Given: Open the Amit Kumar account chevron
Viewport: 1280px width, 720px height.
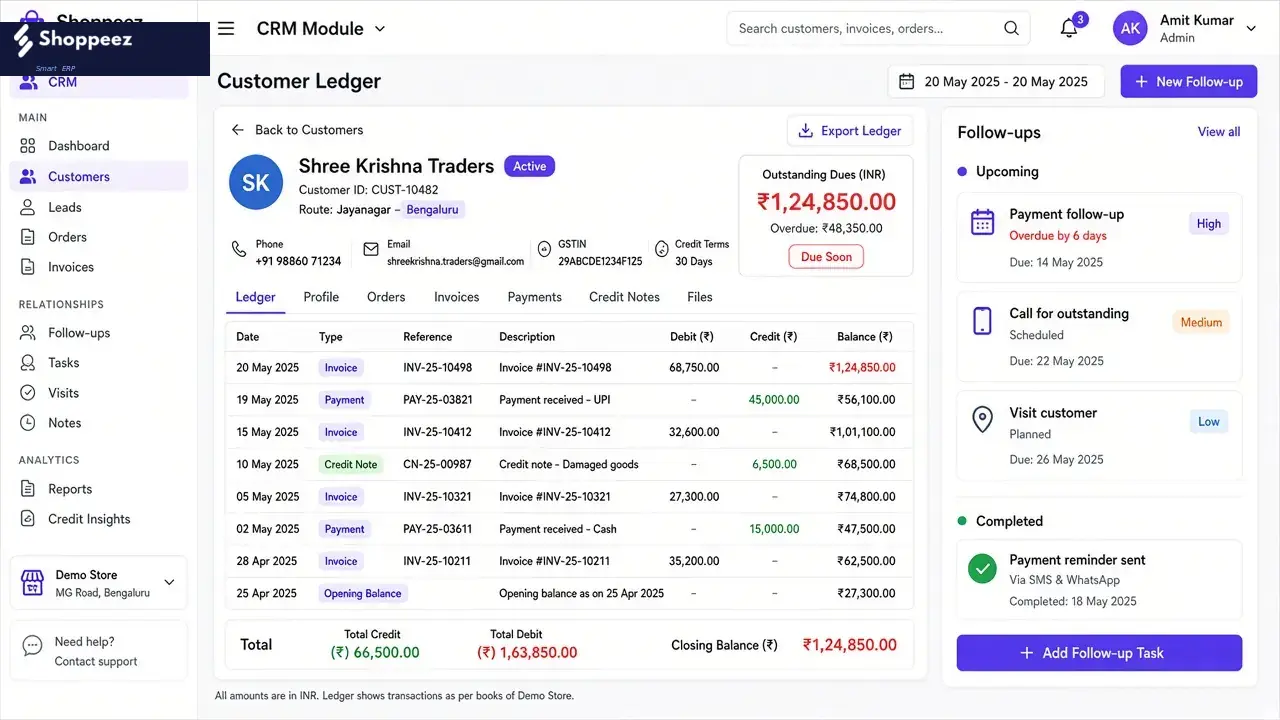Looking at the screenshot, I should tap(1251, 29).
